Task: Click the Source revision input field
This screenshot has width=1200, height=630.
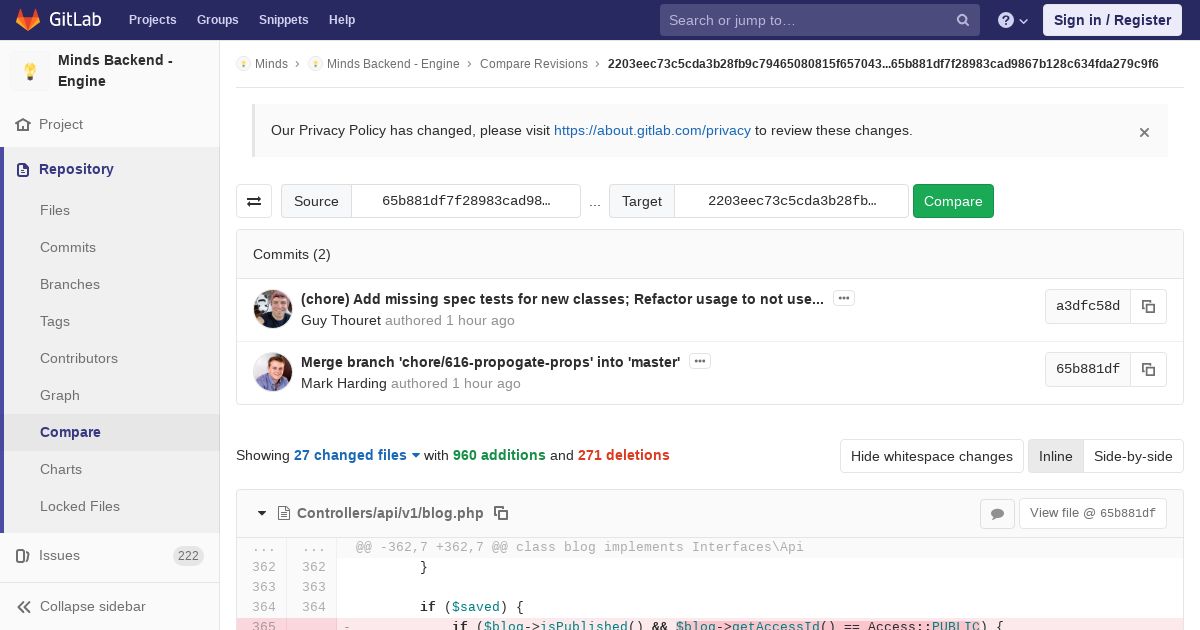Action: tap(466, 201)
